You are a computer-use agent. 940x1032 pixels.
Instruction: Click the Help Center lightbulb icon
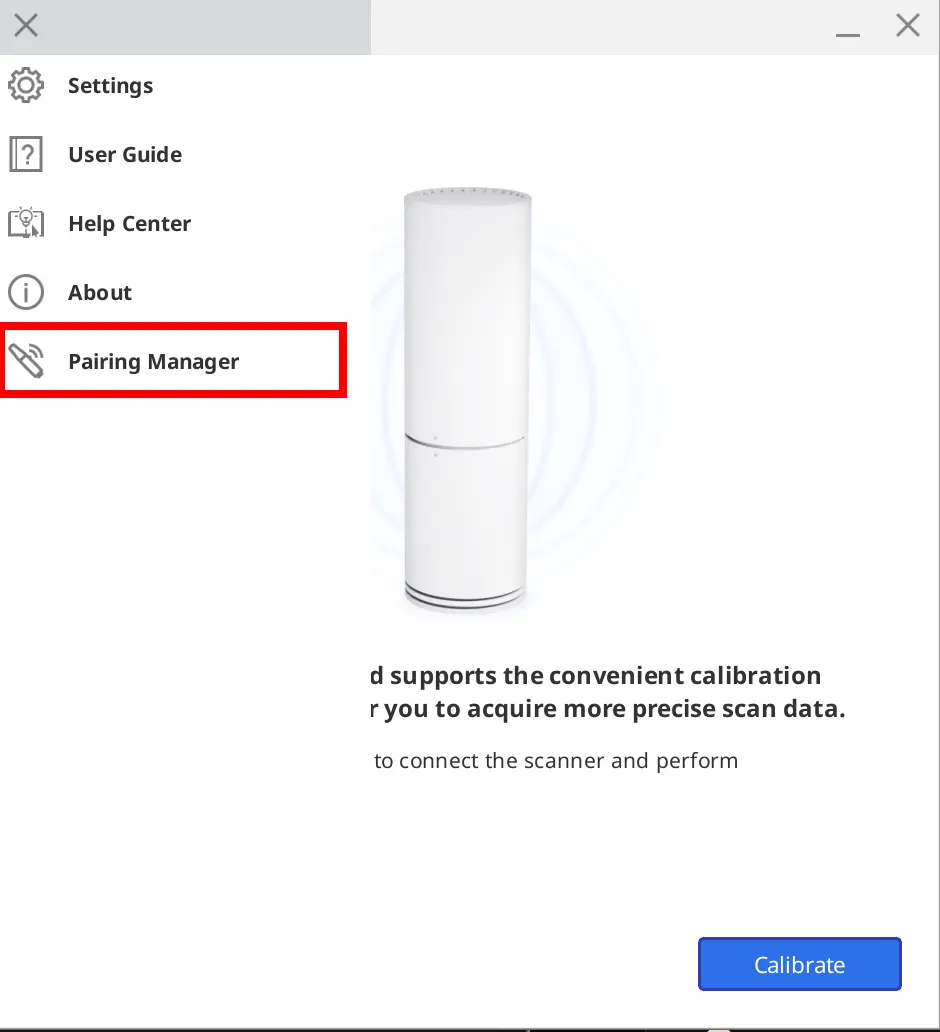pos(26,223)
